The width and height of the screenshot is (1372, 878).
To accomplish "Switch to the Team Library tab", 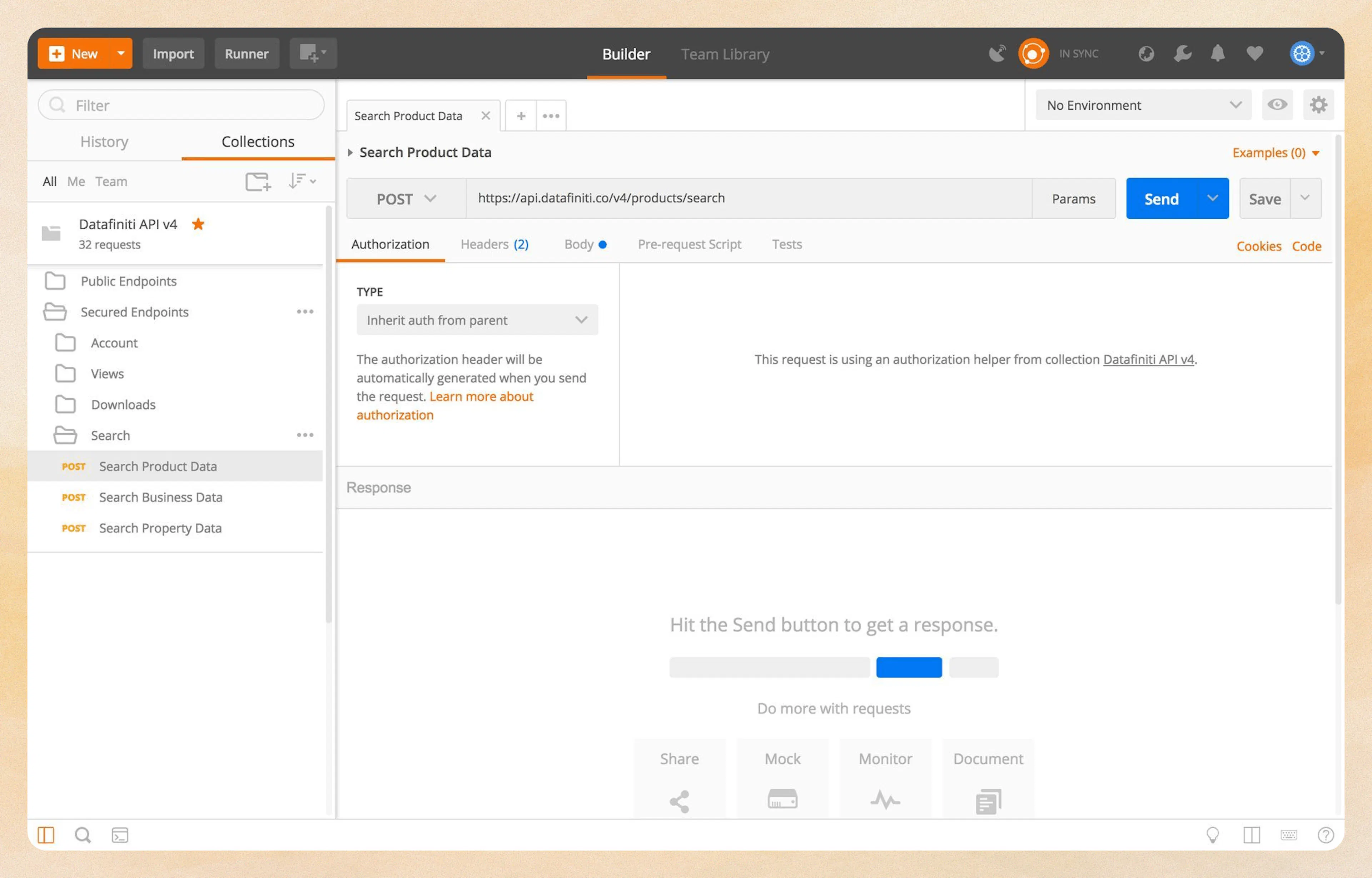I will pyautogui.click(x=725, y=54).
